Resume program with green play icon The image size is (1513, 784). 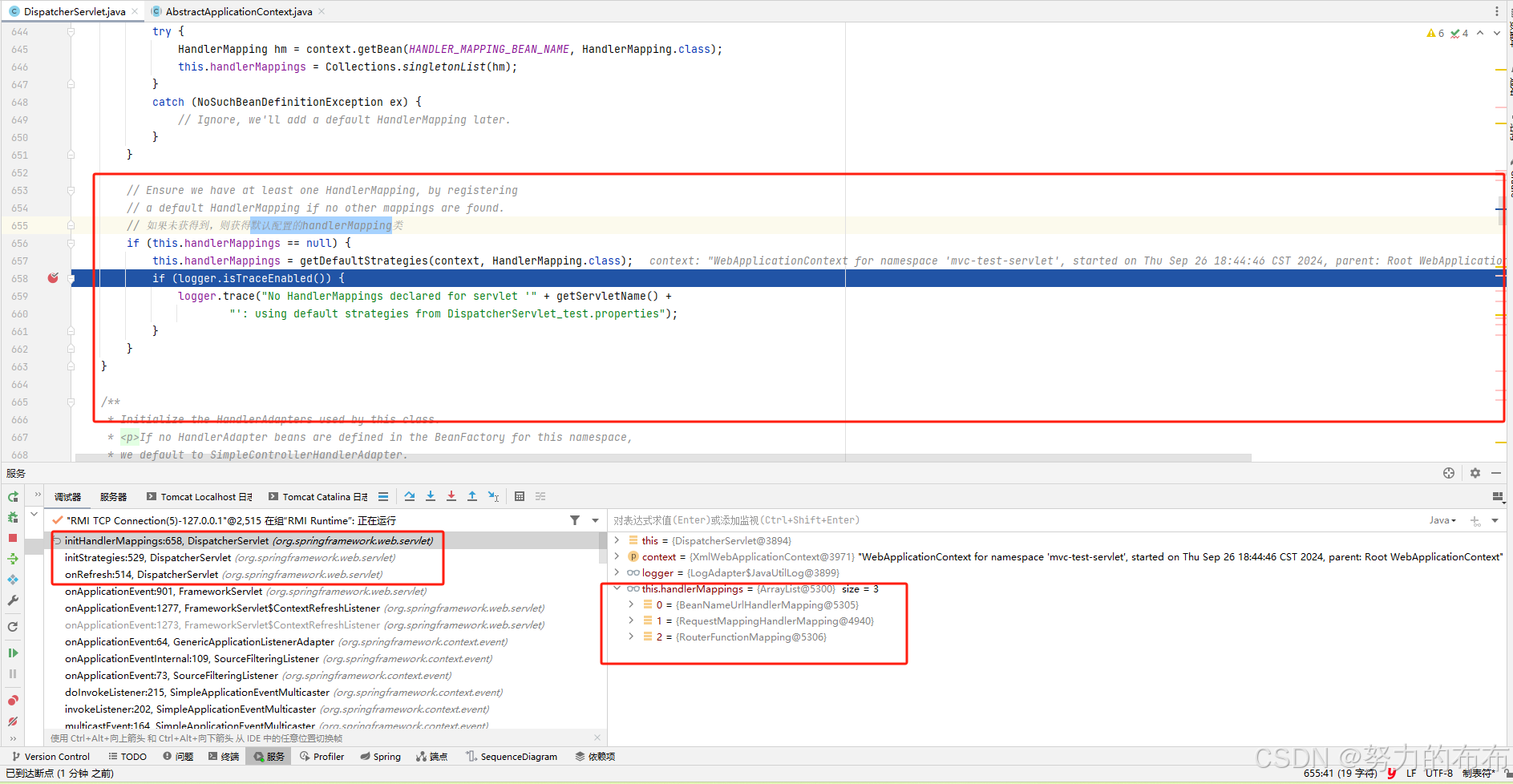pos(13,653)
